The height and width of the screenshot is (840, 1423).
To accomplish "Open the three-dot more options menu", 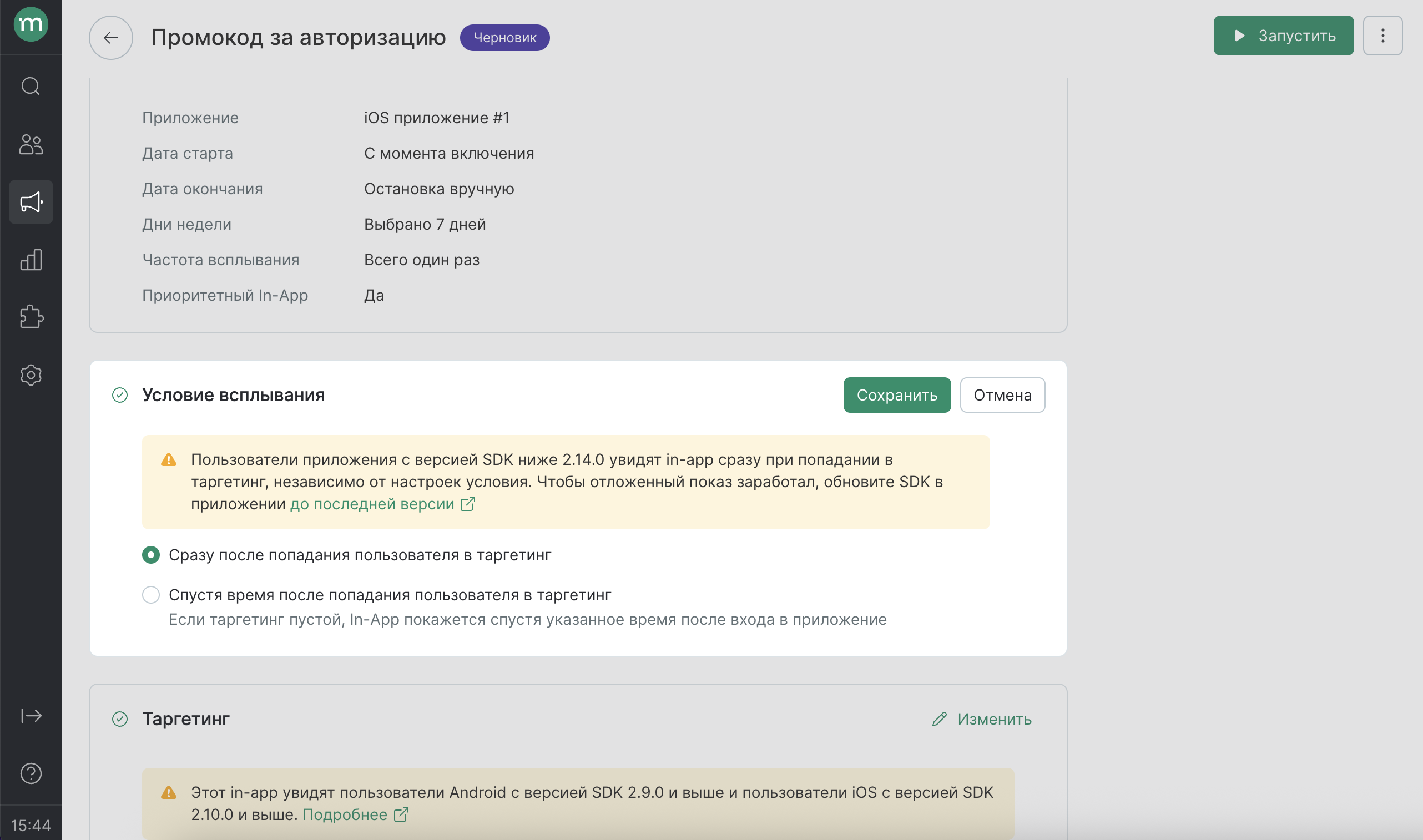I will point(1382,36).
